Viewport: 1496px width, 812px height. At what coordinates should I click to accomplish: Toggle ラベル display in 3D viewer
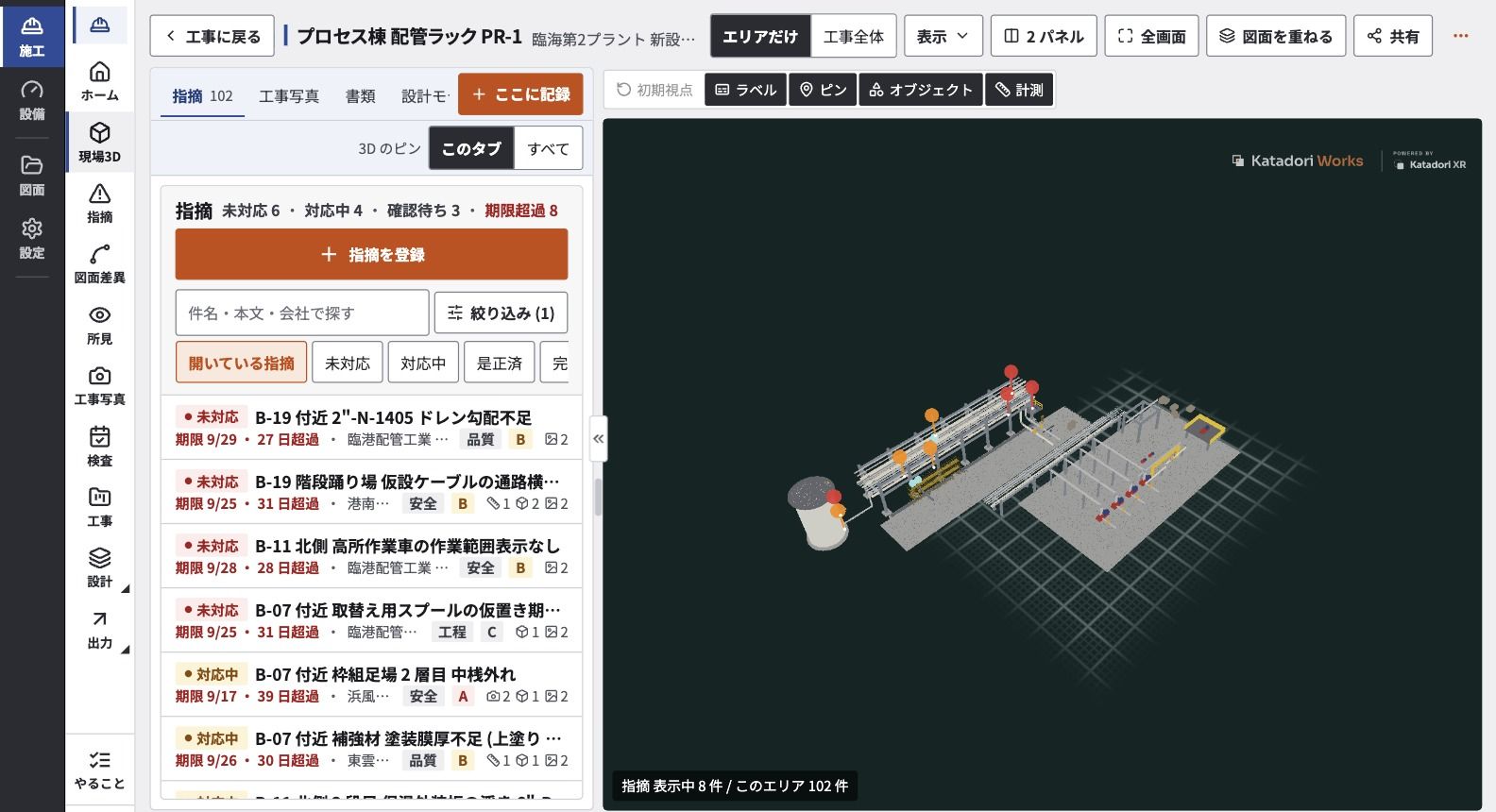tap(746, 90)
